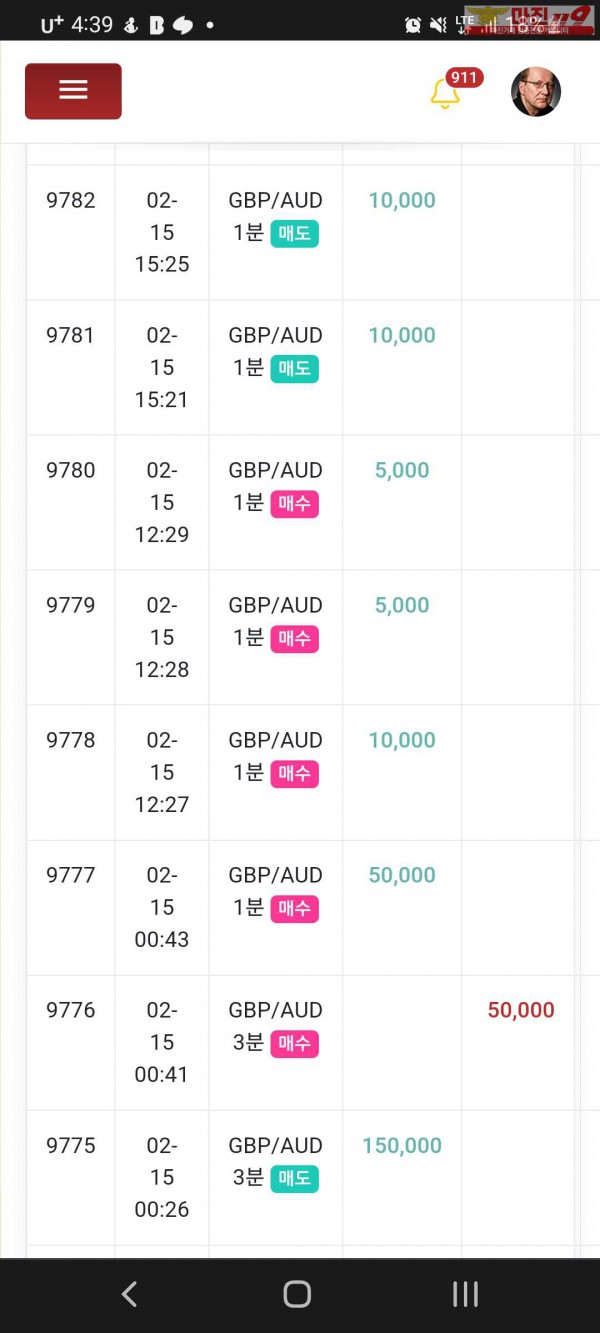Tap the alarm icon in status bar
The image size is (600, 1333).
click(x=413, y=25)
